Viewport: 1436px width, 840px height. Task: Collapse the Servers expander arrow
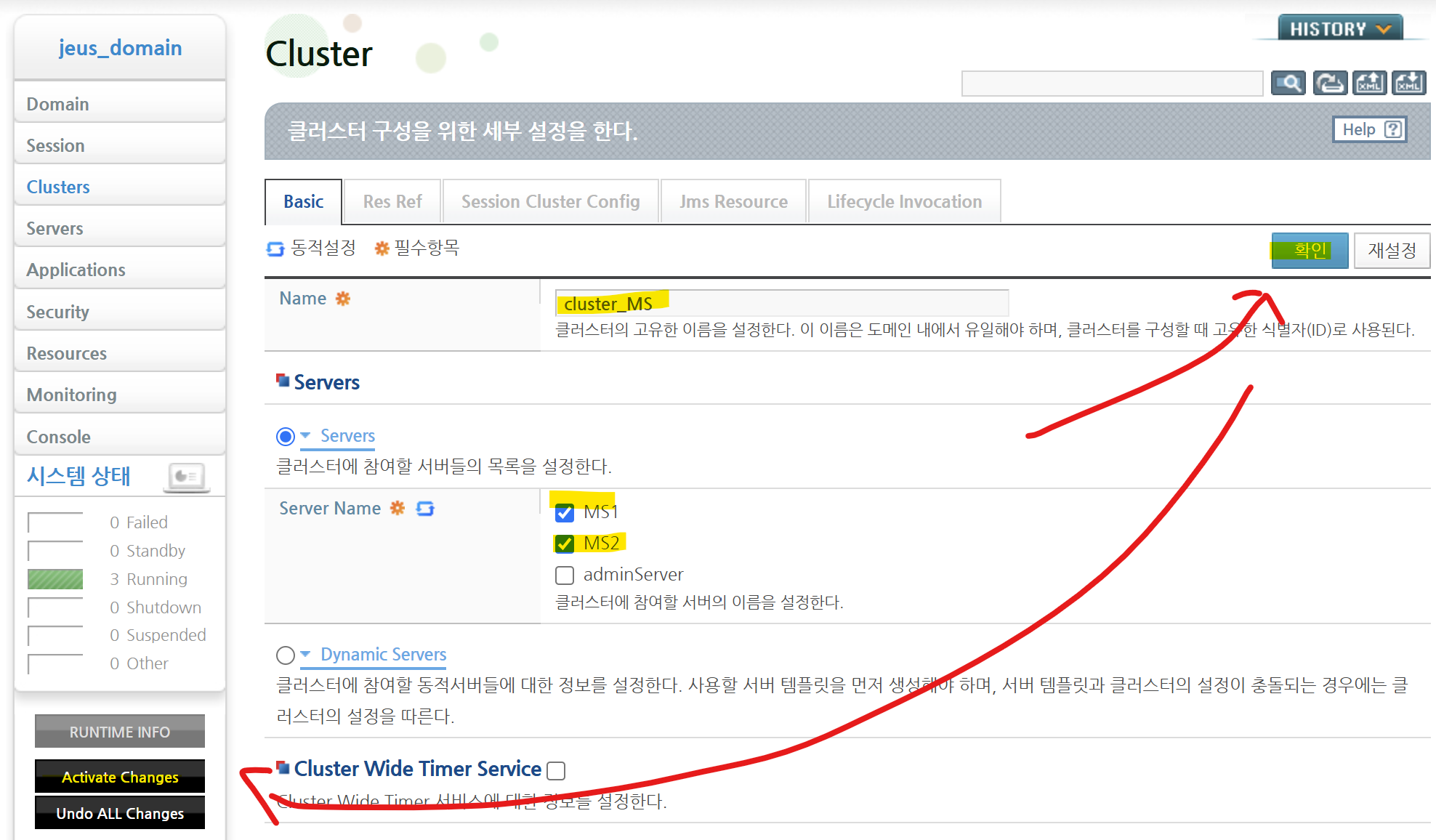(306, 435)
